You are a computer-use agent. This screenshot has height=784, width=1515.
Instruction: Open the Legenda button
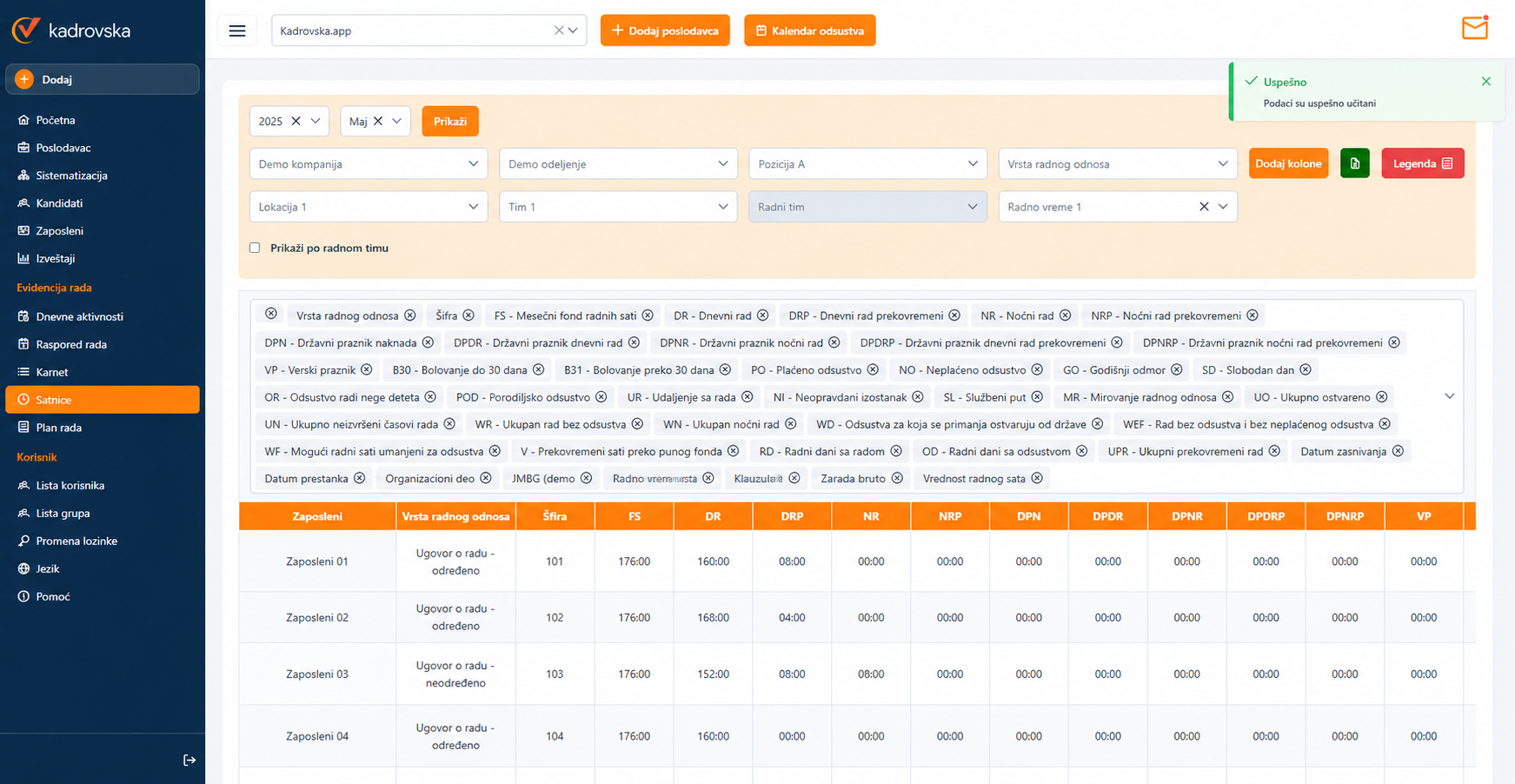click(x=1422, y=163)
